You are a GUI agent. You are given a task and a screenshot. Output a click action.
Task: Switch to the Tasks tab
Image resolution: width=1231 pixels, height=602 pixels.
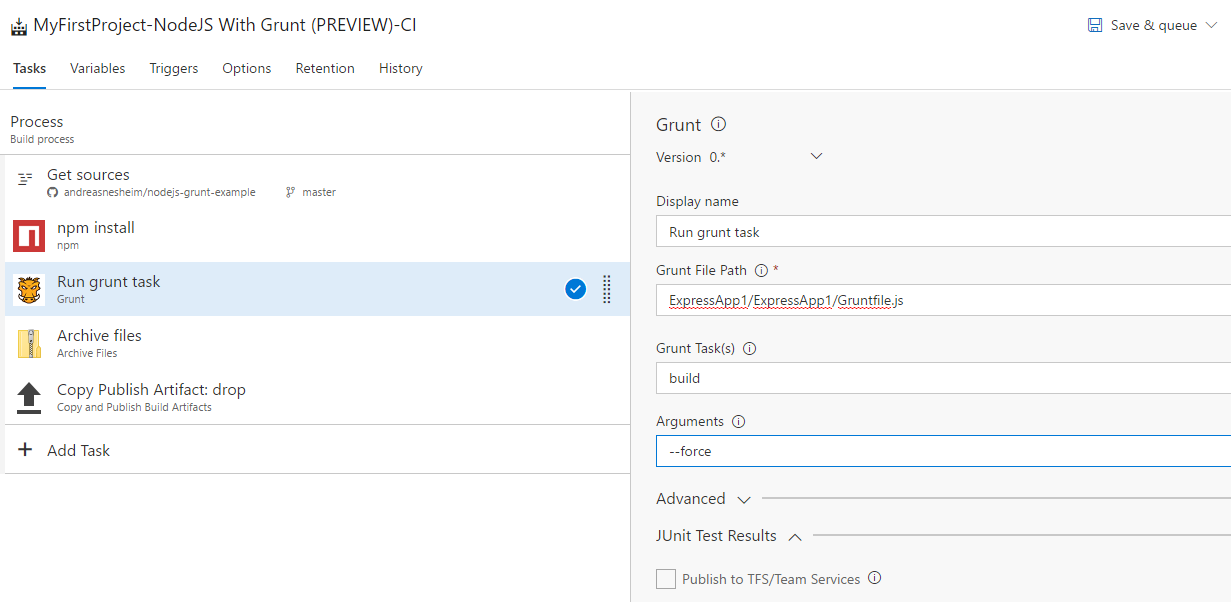[x=29, y=68]
